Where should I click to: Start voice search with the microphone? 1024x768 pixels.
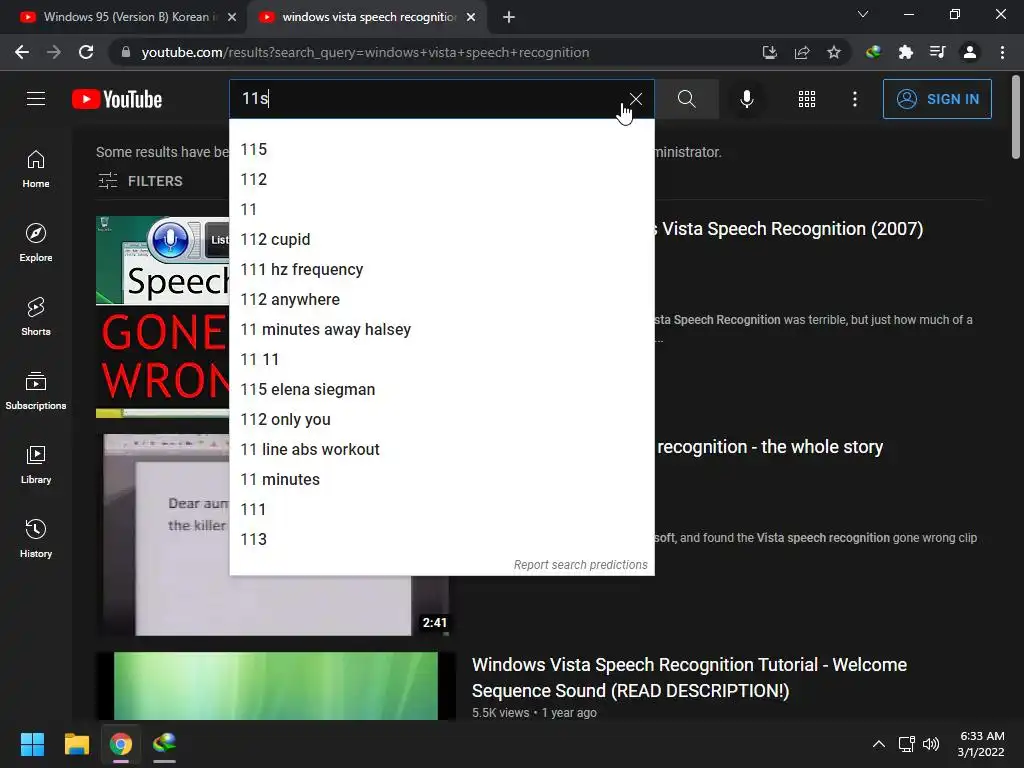[746, 99]
